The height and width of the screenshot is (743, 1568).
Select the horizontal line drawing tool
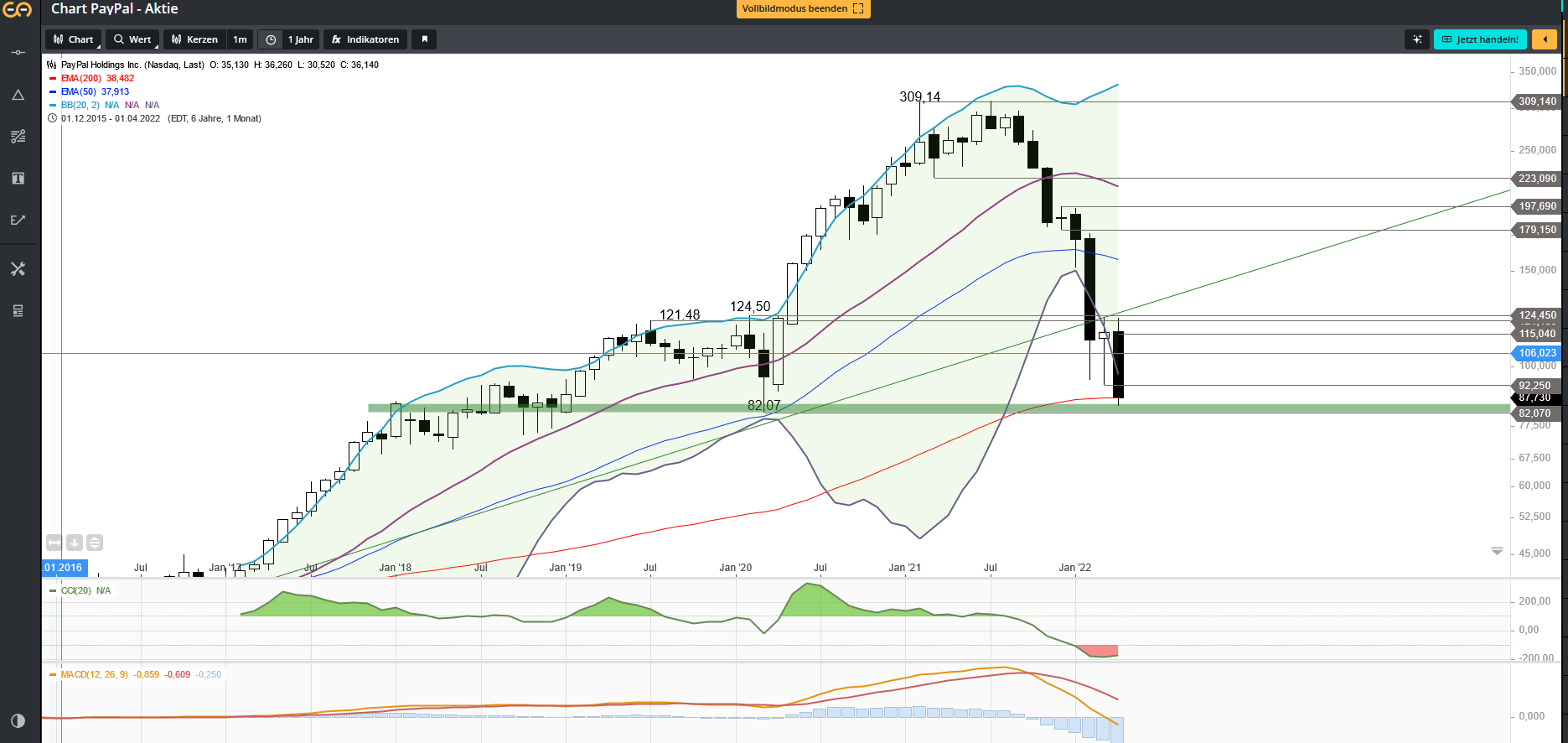tap(18, 53)
